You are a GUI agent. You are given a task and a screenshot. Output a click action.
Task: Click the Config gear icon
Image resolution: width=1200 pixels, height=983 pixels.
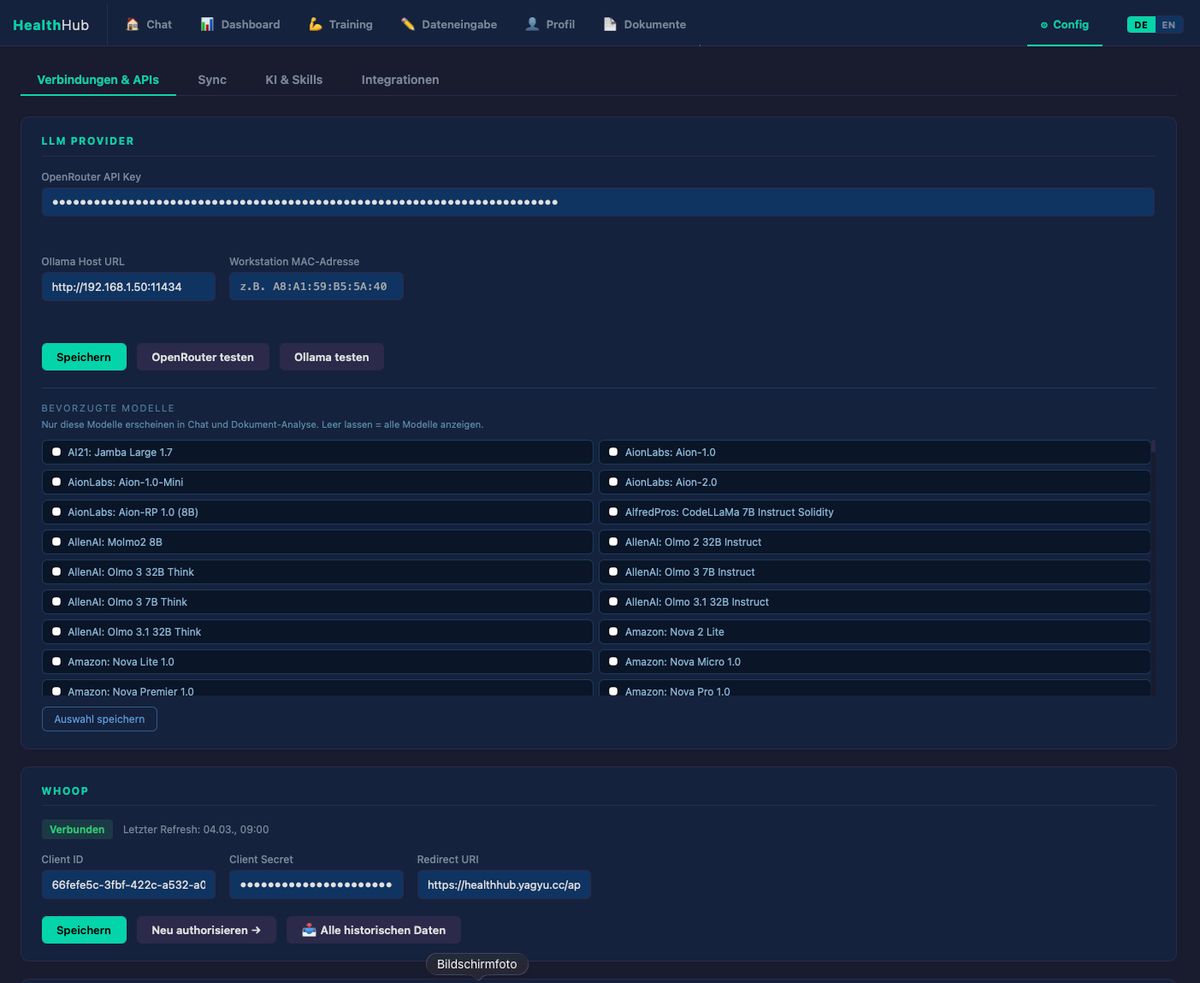tap(1044, 25)
